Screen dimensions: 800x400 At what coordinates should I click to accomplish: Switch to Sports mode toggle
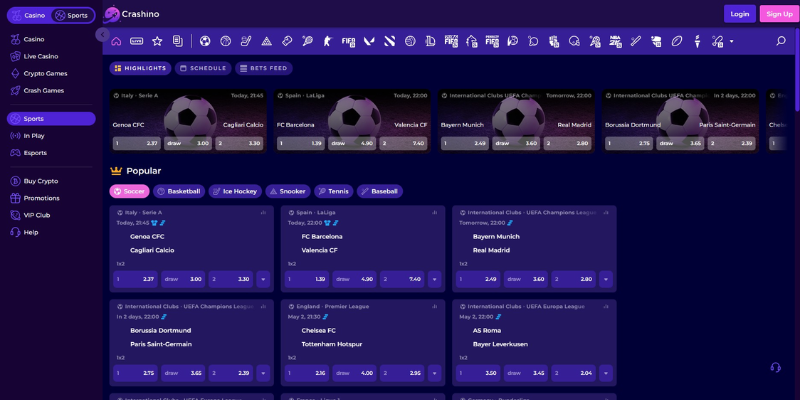(x=72, y=15)
